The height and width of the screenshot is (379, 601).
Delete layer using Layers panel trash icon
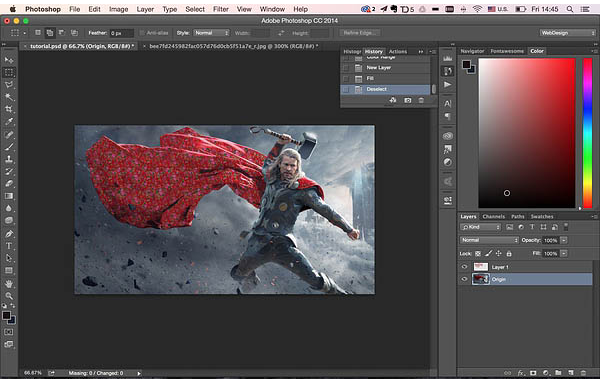583,372
